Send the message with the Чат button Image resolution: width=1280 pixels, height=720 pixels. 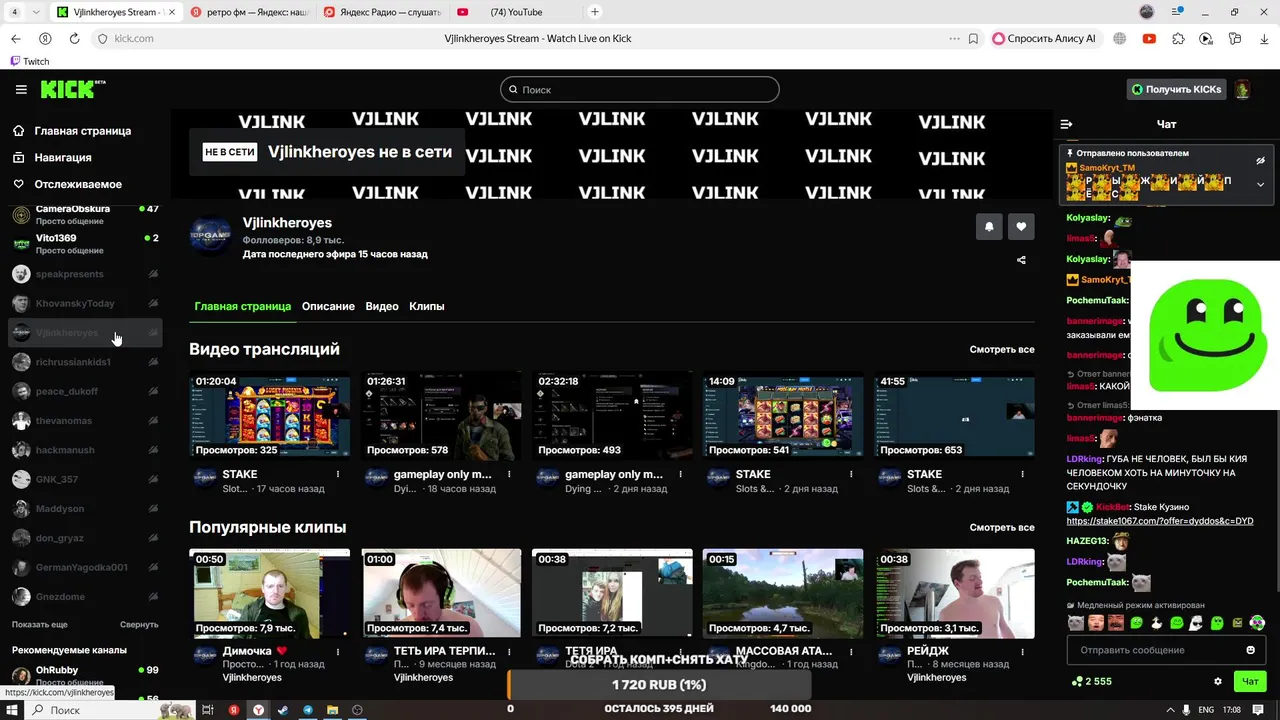[1250, 681]
